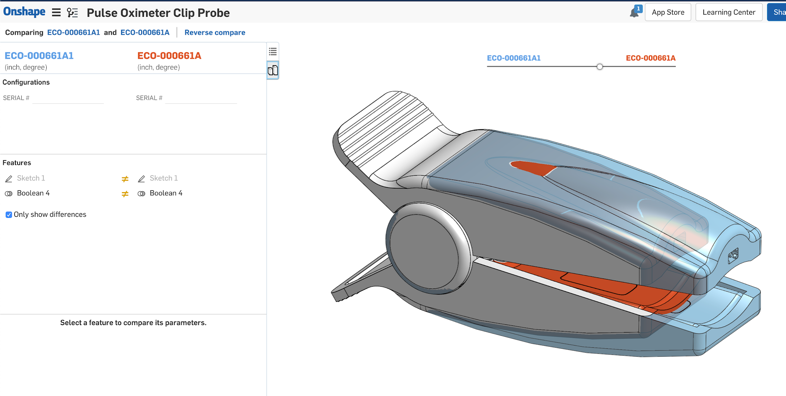Viewport: 786px width, 396px height.
Task: Select right-side Sketch 1 feature
Action: coord(163,178)
